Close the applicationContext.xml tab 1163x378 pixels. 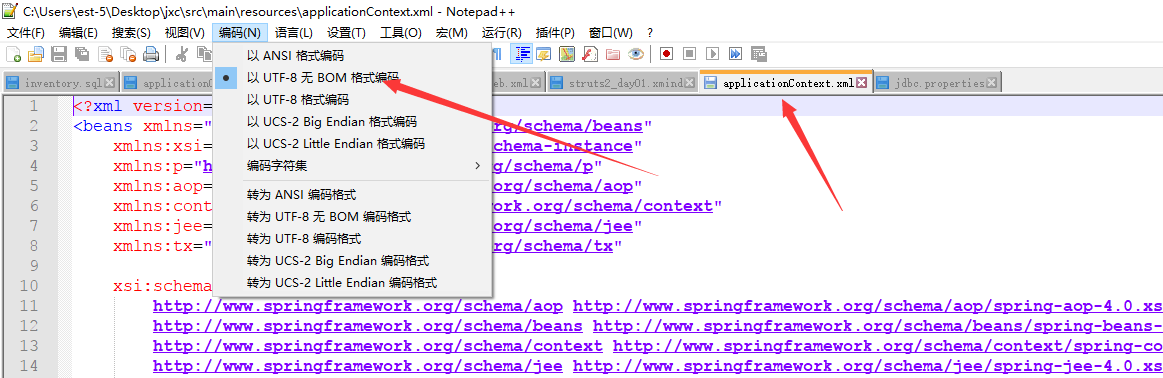pos(862,83)
